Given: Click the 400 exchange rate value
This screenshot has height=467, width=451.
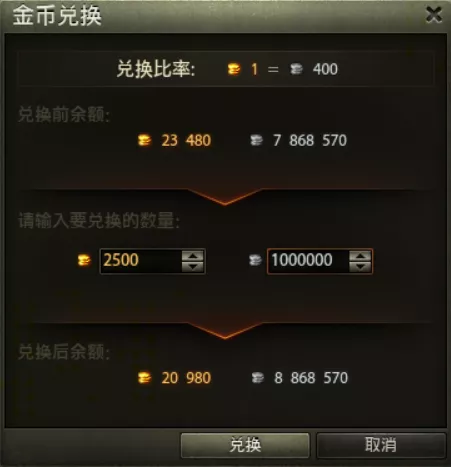Looking at the screenshot, I should click(x=325, y=69).
